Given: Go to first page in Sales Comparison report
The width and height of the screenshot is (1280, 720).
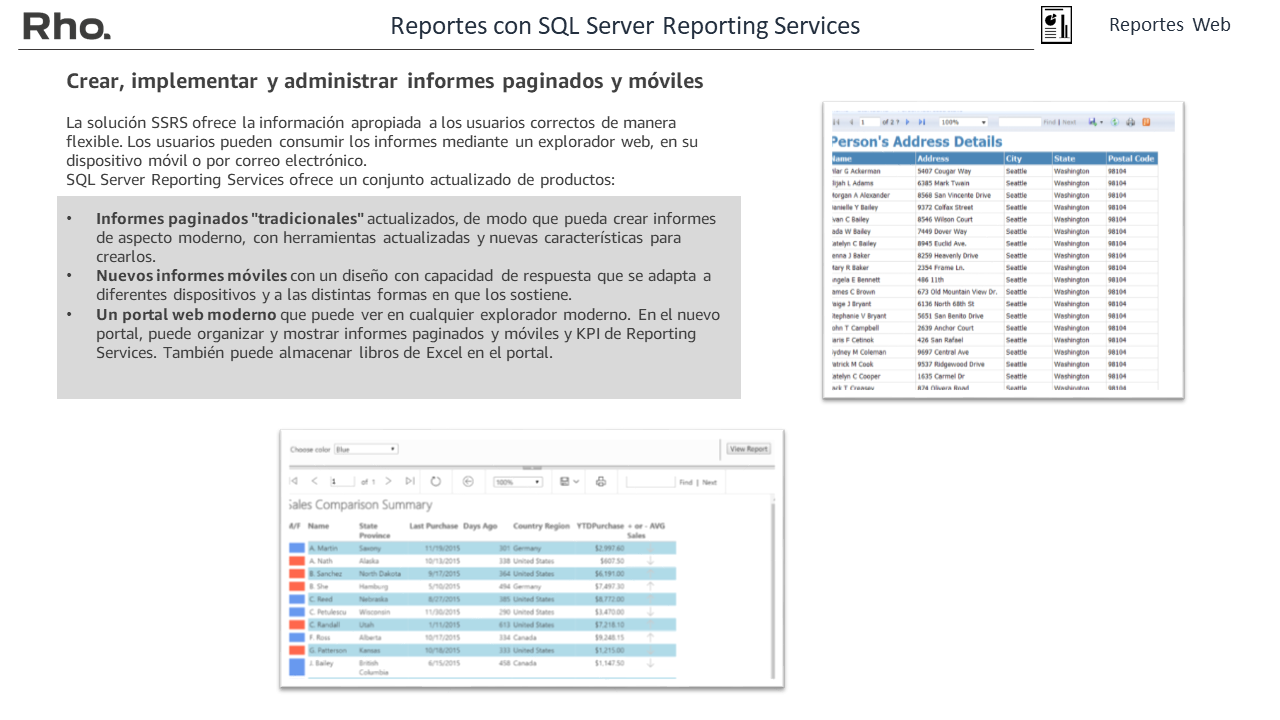Looking at the screenshot, I should coord(293,481).
